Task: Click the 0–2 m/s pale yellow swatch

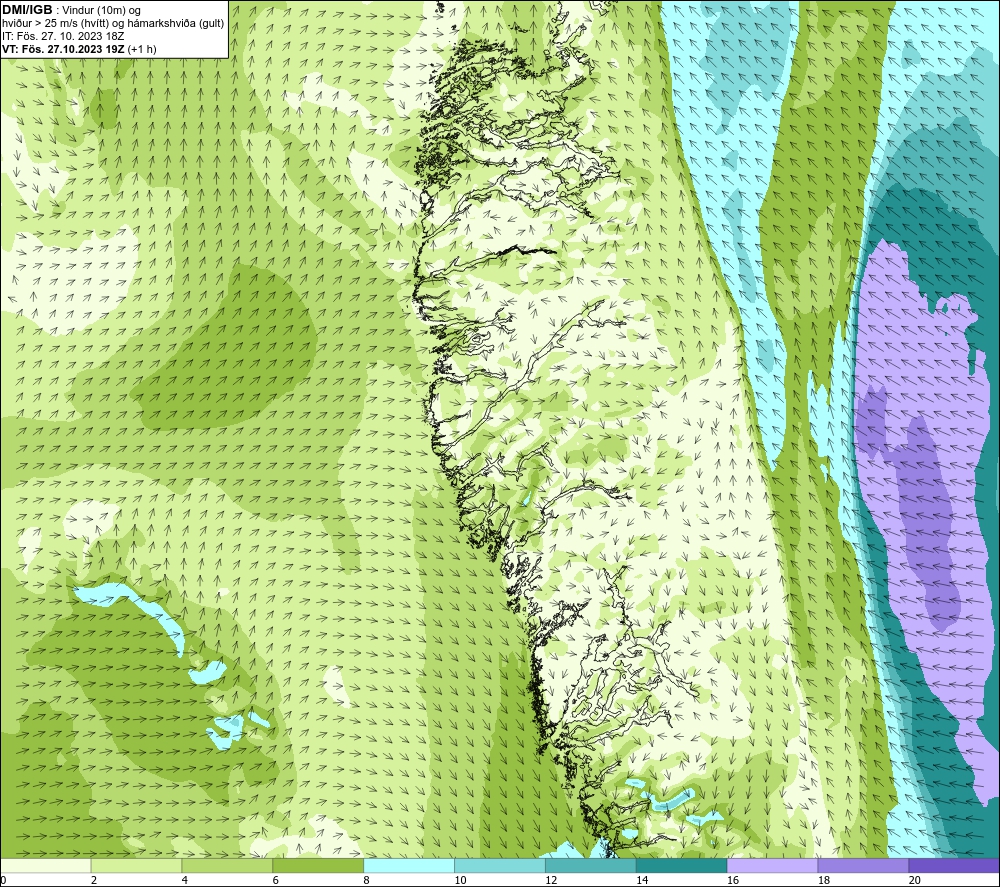Action: tap(45, 865)
